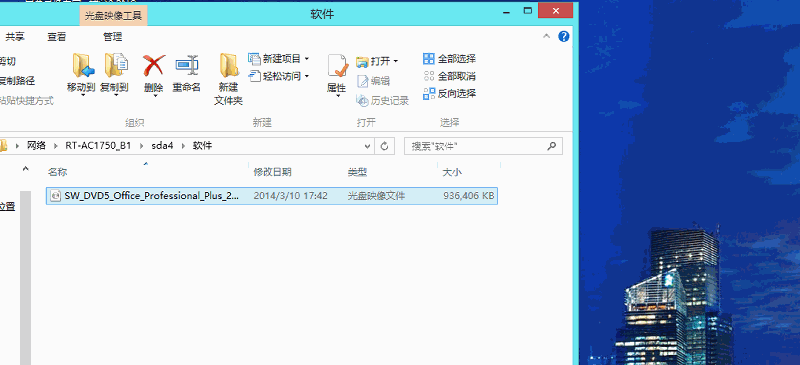
Task: Select the 光盘映像工具 contextual tab
Action: tap(113, 15)
